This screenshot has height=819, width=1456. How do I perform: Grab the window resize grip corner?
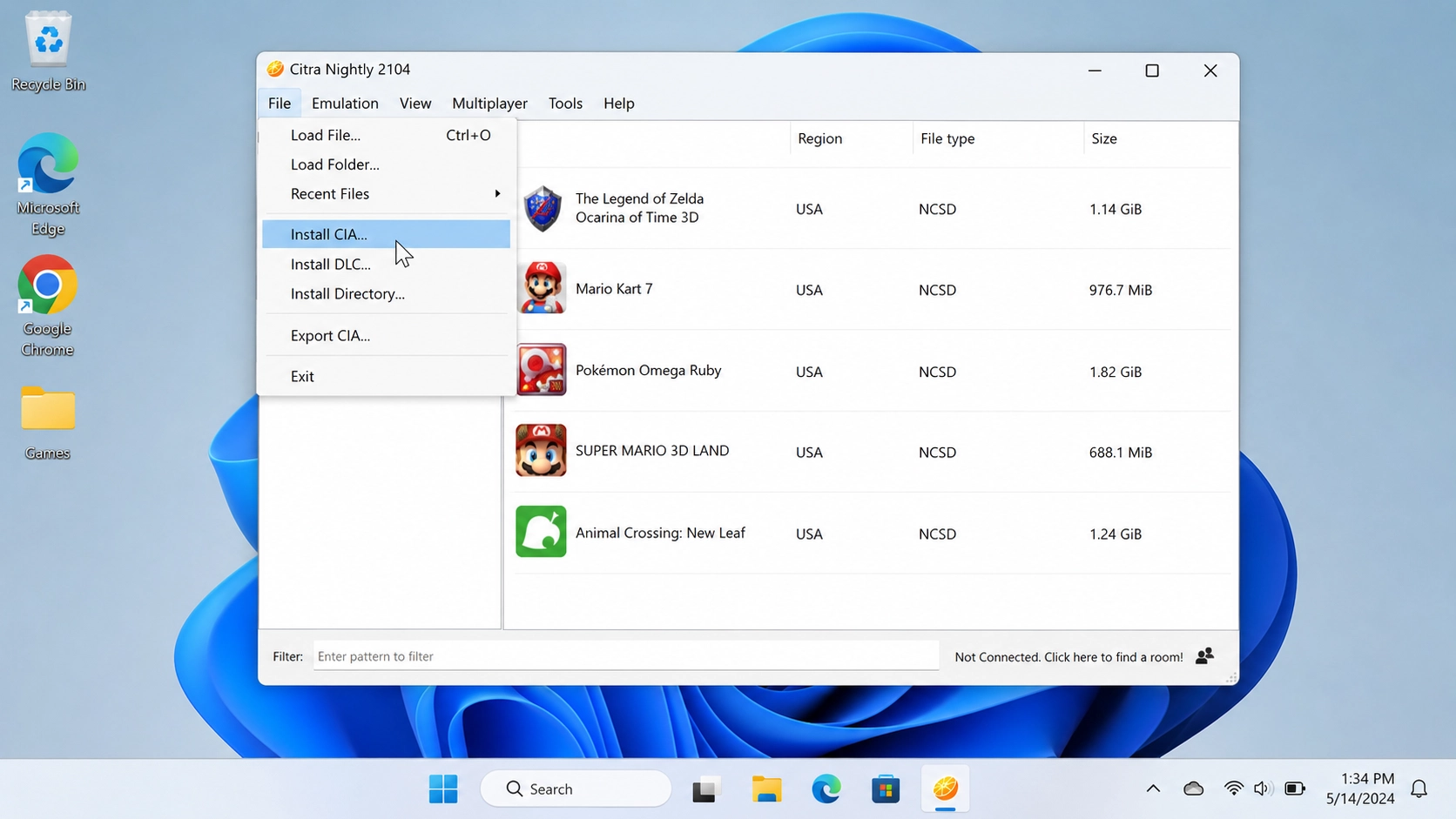coord(1231,678)
